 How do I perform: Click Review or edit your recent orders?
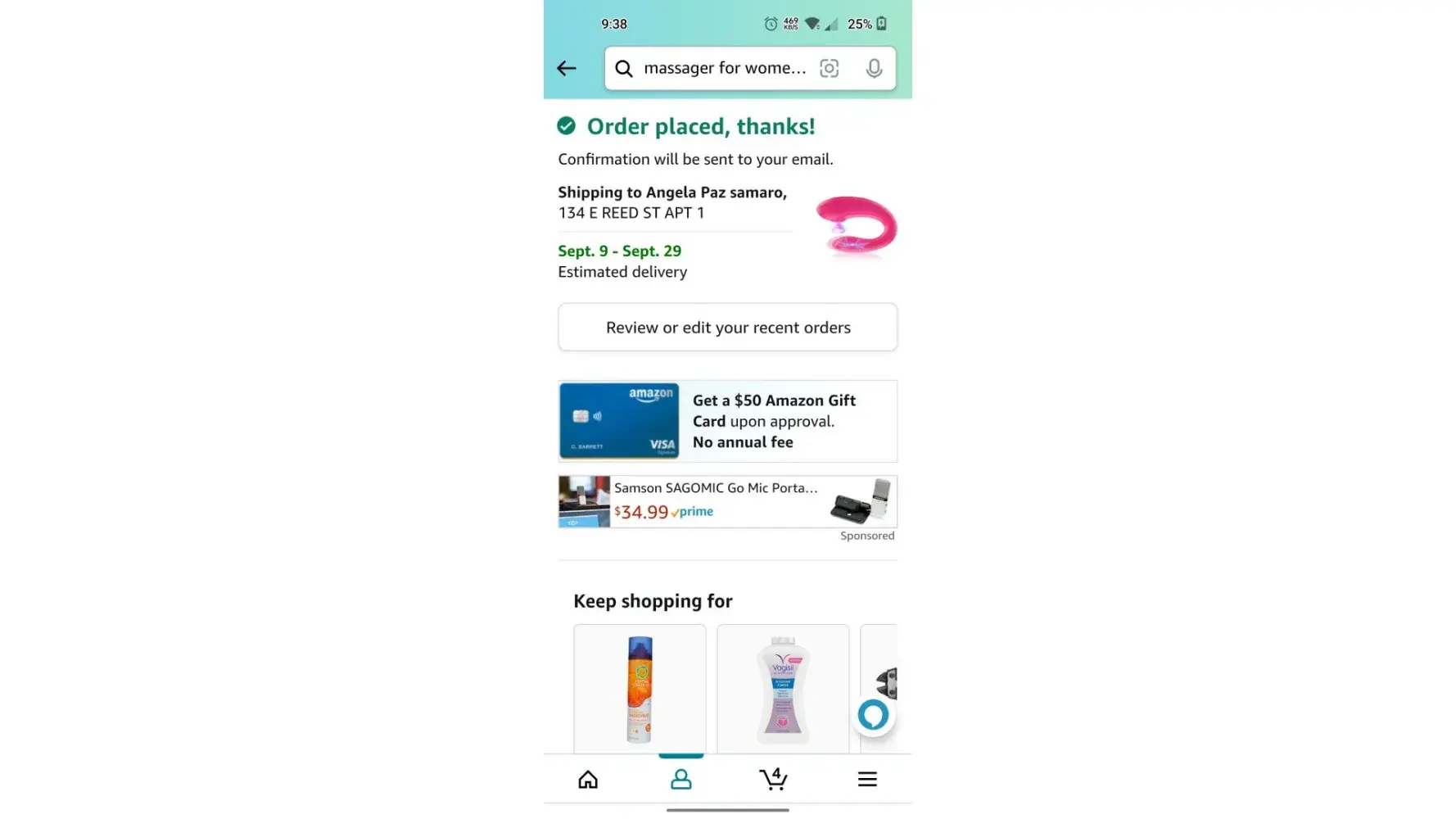click(727, 328)
